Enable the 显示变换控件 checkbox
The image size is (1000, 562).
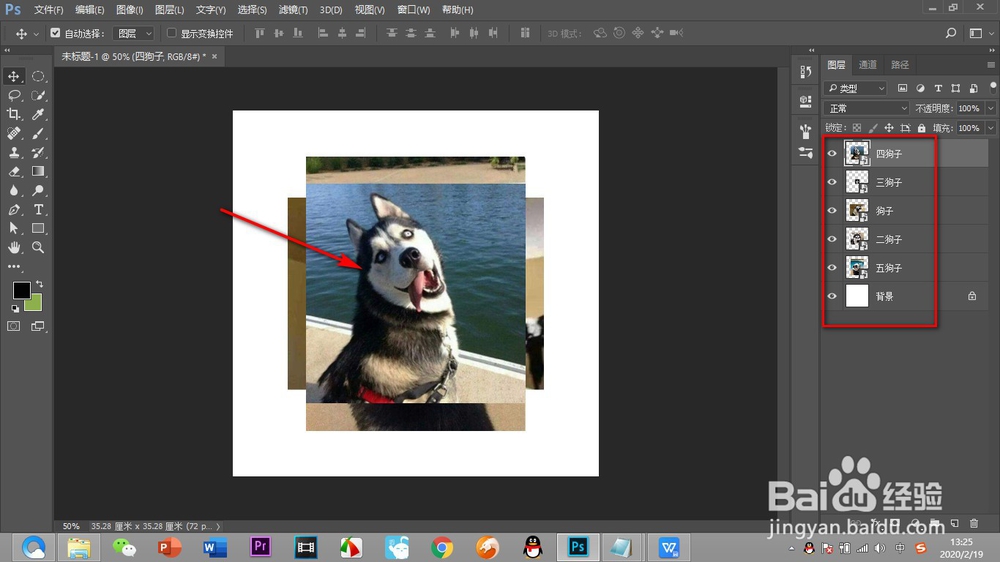tap(171, 33)
